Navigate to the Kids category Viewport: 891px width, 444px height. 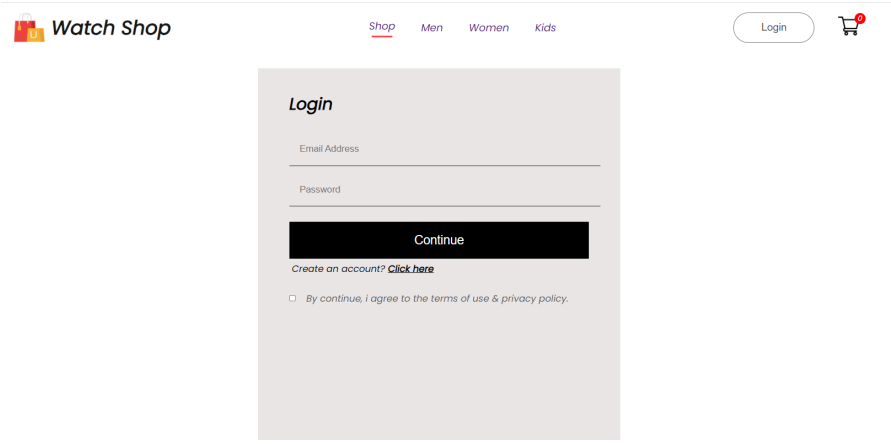pyautogui.click(x=545, y=28)
